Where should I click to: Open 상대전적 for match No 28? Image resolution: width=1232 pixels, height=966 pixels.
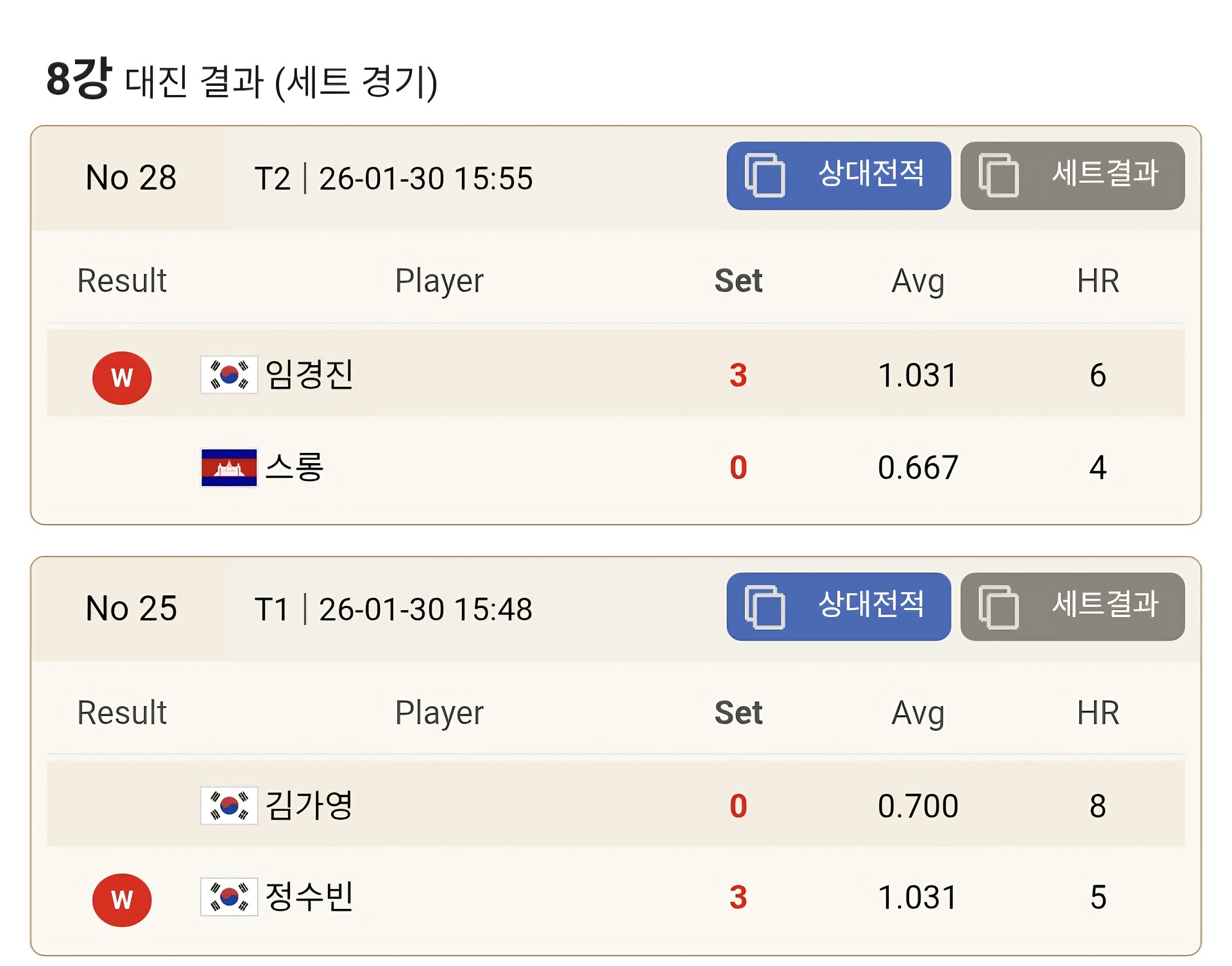coord(839,176)
